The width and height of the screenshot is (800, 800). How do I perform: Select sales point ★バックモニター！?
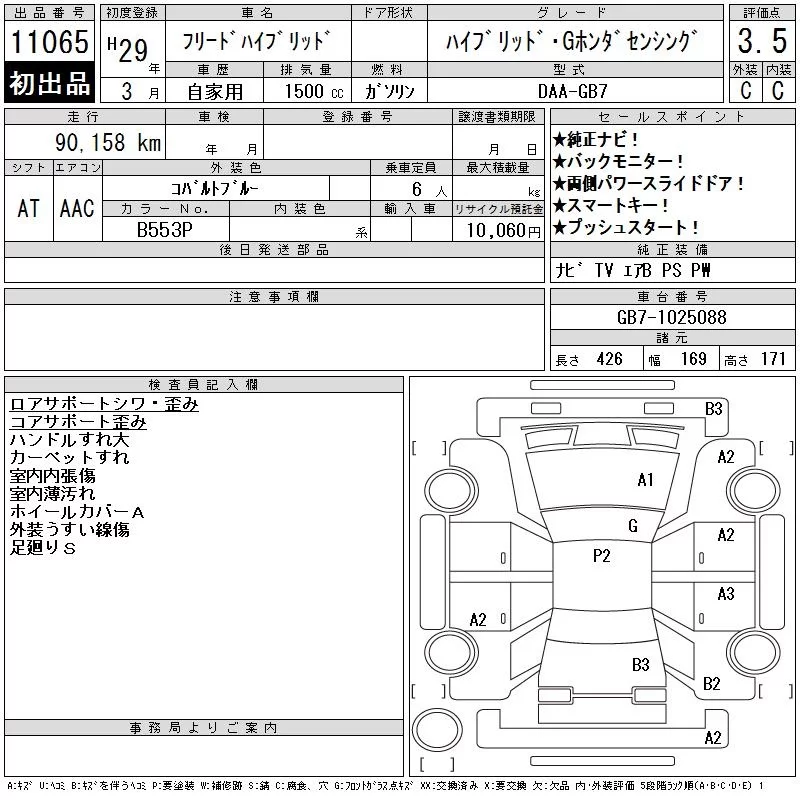(x=618, y=161)
